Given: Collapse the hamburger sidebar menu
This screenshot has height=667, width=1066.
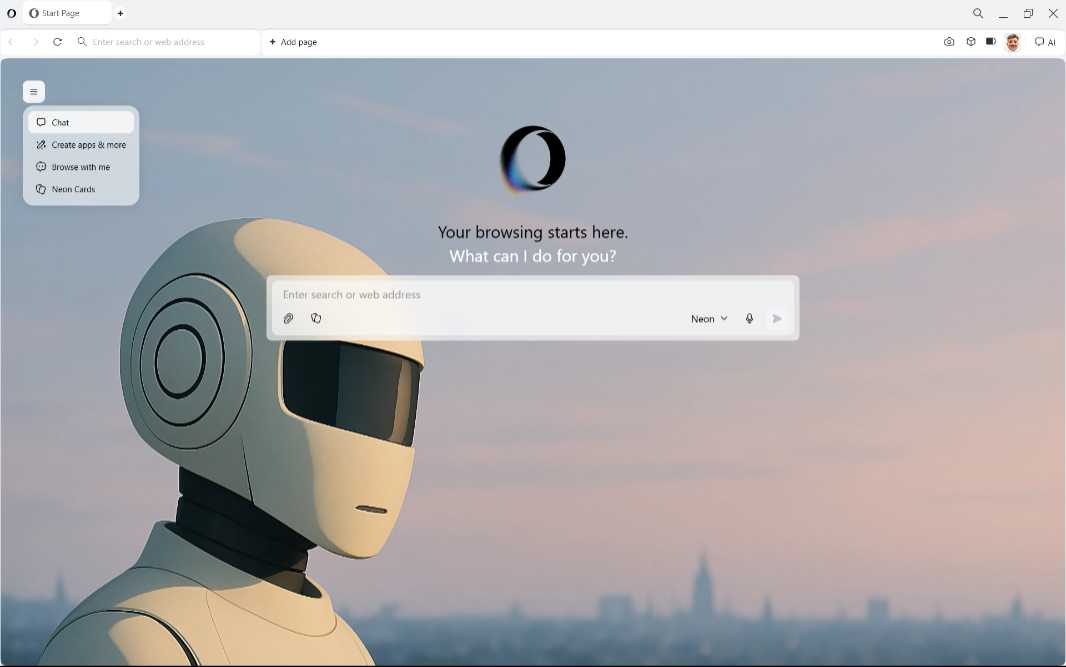Looking at the screenshot, I should click(33, 92).
